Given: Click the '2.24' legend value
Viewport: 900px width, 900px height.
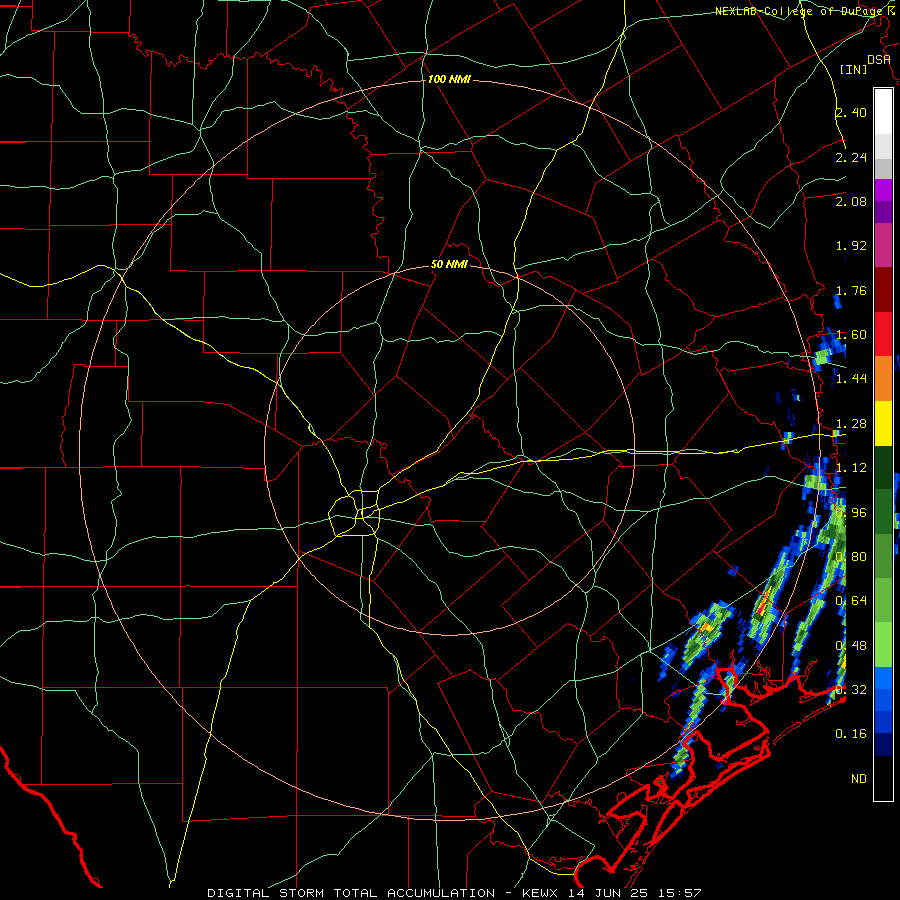Looking at the screenshot, I should click(x=851, y=157).
